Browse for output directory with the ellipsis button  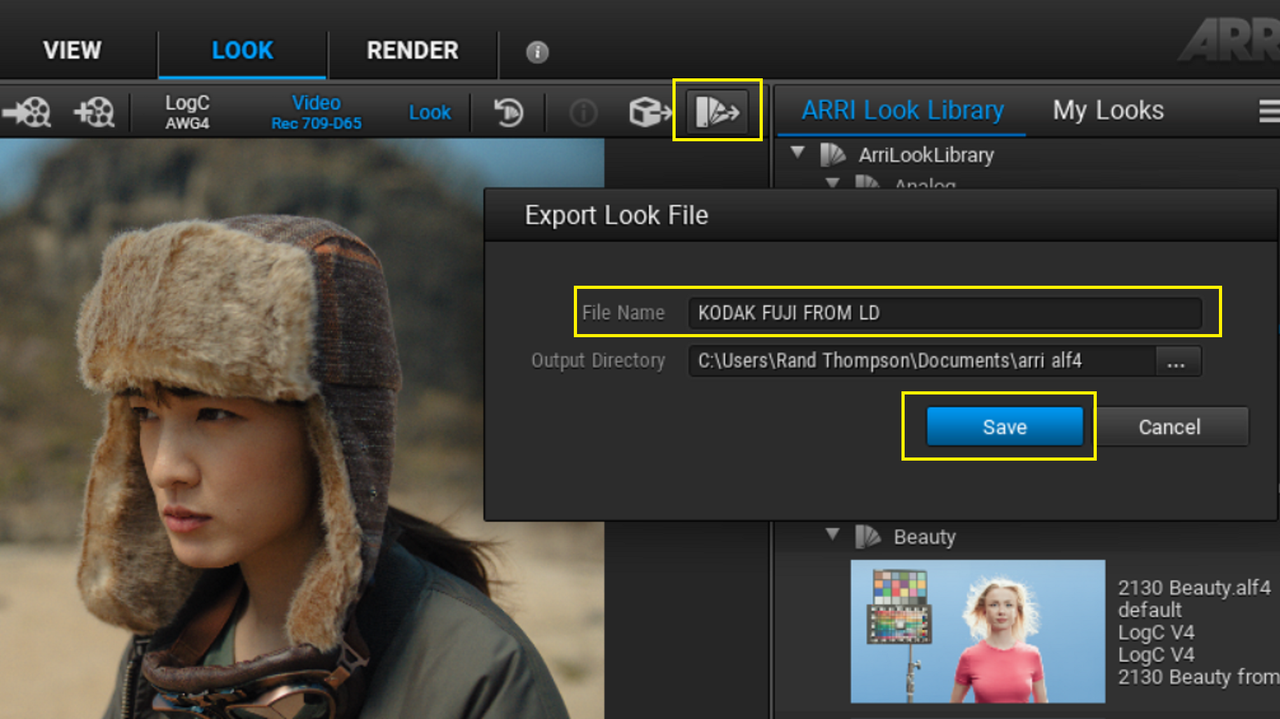1177,361
